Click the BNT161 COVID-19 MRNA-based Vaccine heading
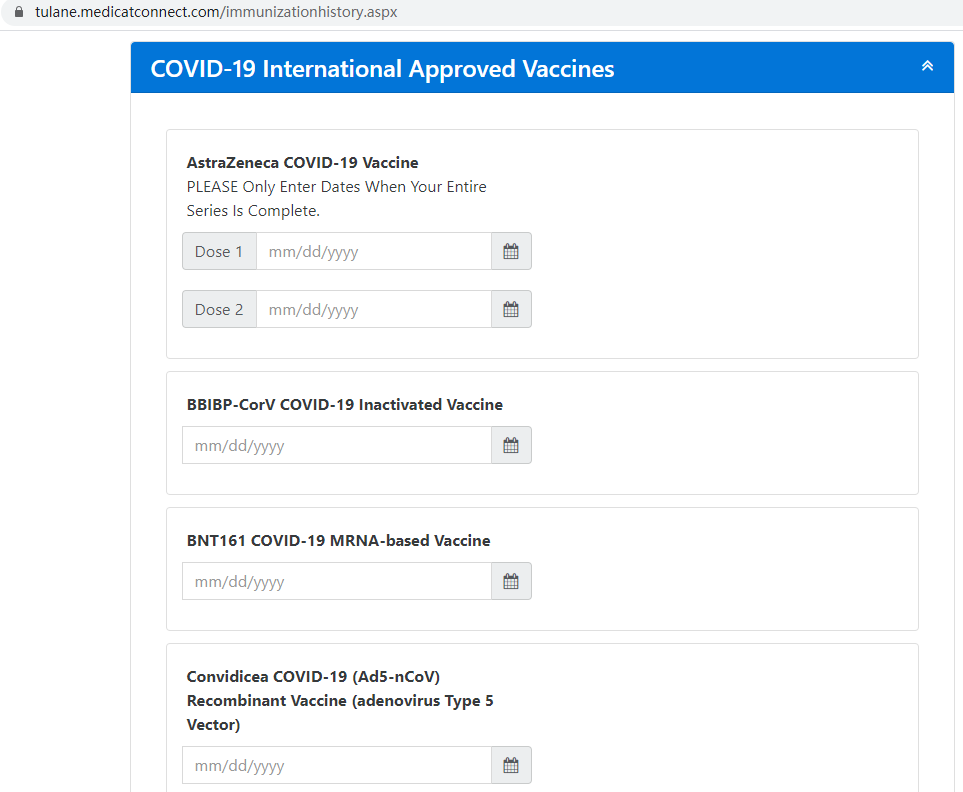963x792 pixels. point(338,541)
